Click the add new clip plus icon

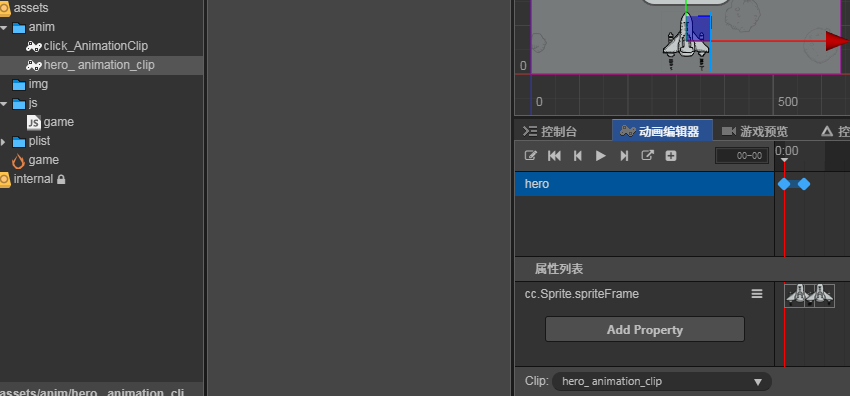[x=671, y=156]
